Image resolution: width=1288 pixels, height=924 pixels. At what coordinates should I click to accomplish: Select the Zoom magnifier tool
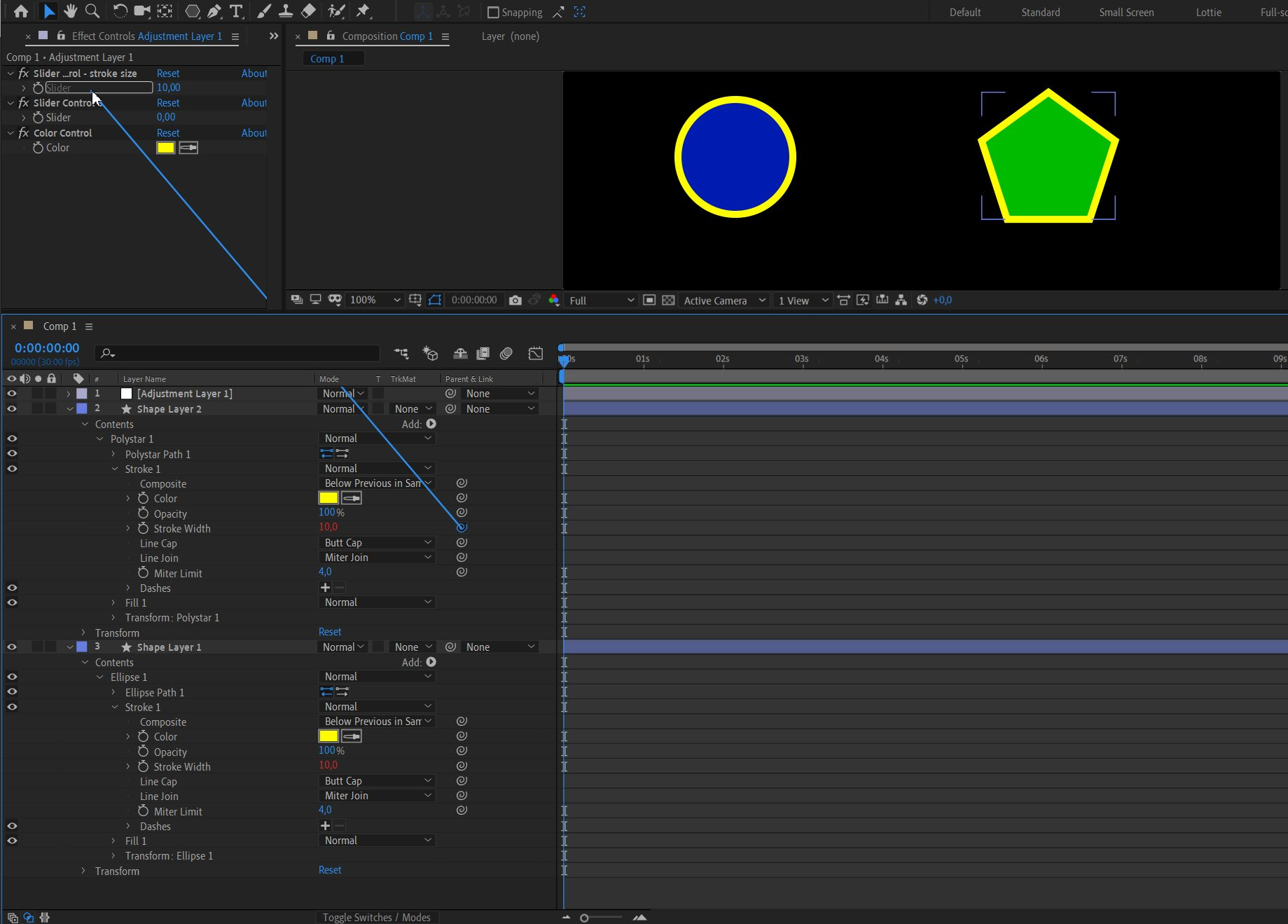[x=92, y=11]
